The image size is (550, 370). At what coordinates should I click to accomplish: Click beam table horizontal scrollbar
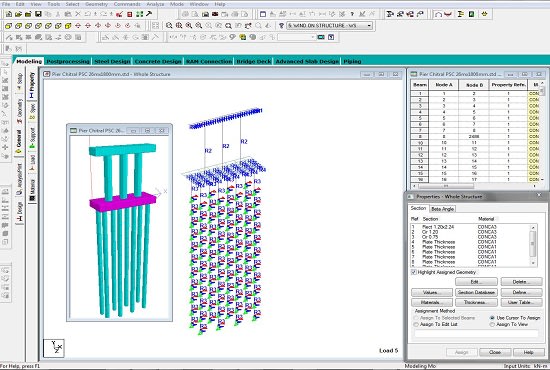point(475,186)
